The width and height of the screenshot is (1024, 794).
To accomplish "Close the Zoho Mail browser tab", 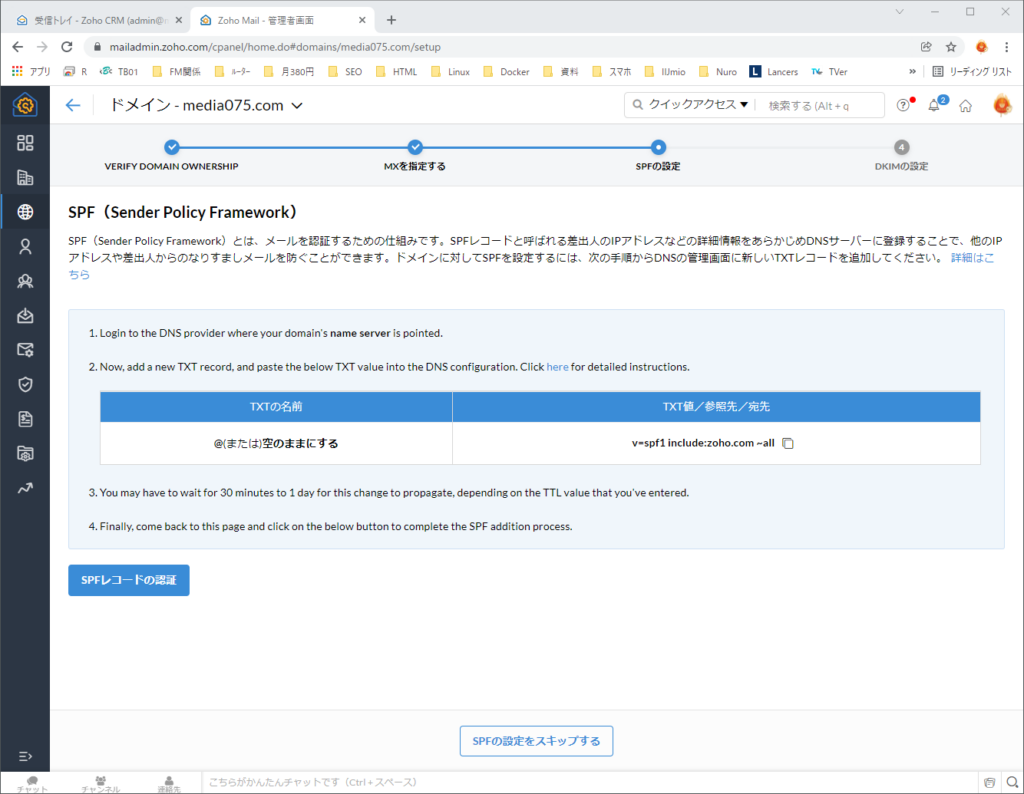I will (362, 20).
